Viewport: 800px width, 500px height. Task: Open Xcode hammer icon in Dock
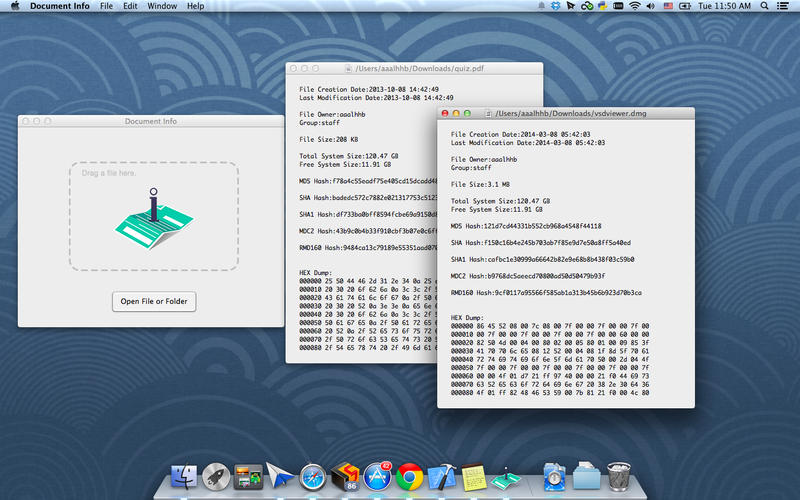(x=442, y=477)
